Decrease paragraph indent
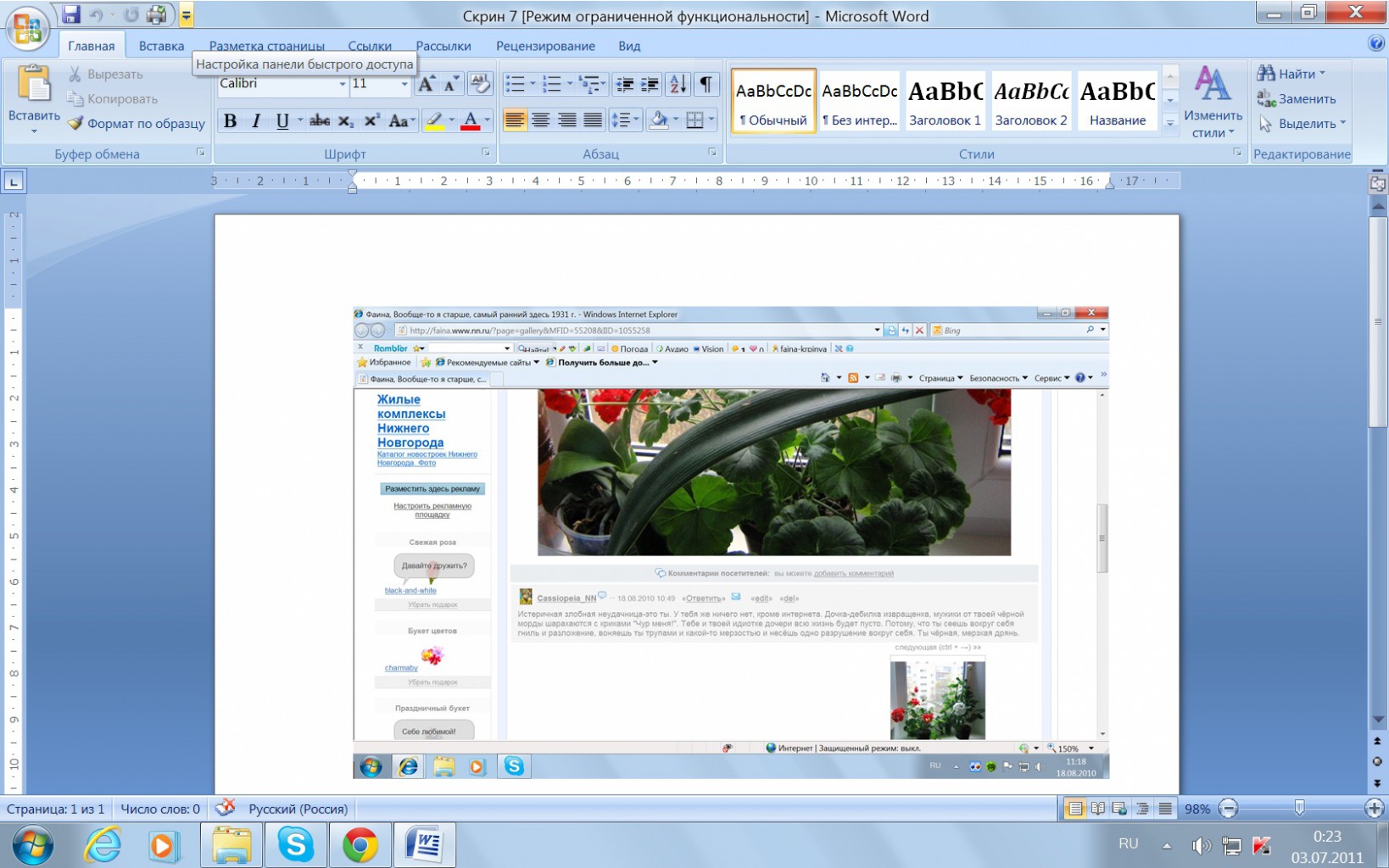 [625, 83]
